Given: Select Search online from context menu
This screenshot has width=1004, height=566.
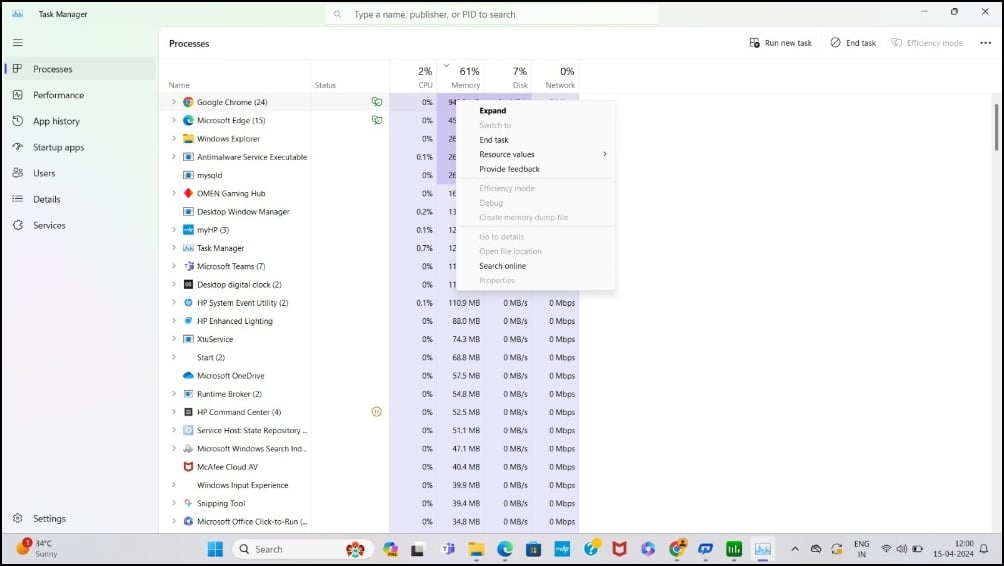Looking at the screenshot, I should (502, 266).
